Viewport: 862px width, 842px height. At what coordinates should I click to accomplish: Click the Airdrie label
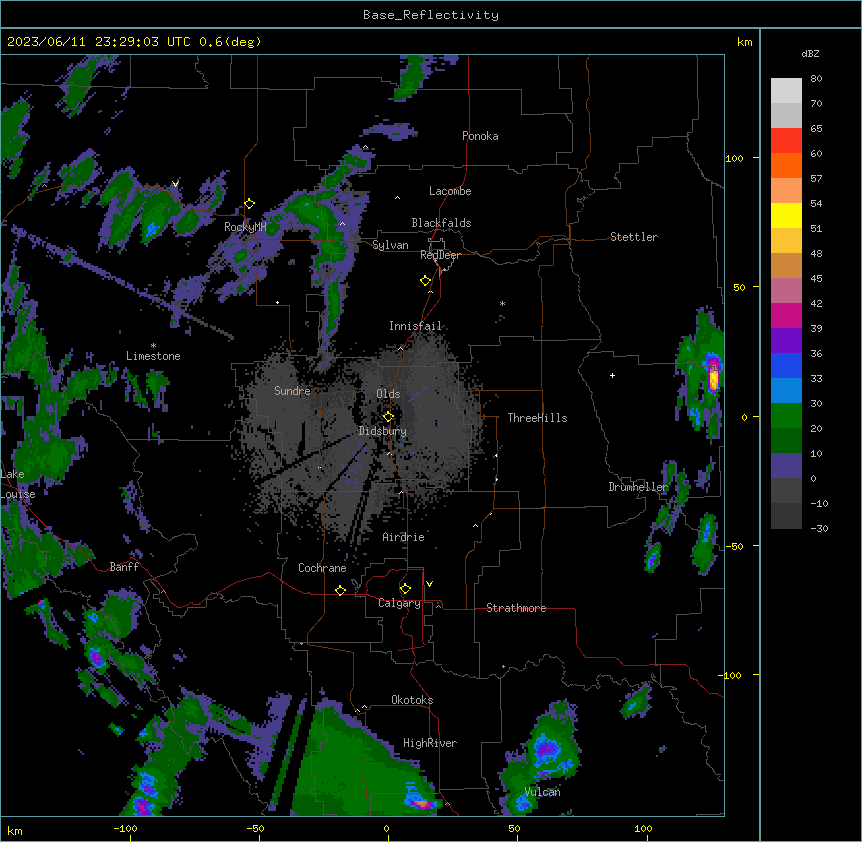tap(404, 537)
